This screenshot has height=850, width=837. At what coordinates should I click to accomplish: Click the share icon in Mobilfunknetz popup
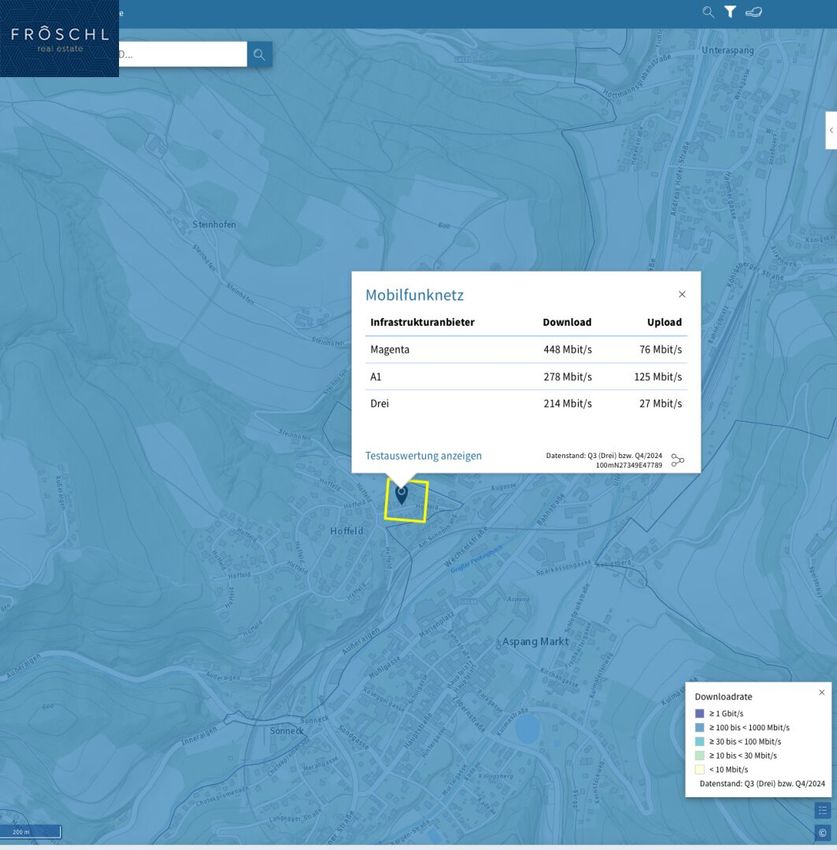click(678, 460)
